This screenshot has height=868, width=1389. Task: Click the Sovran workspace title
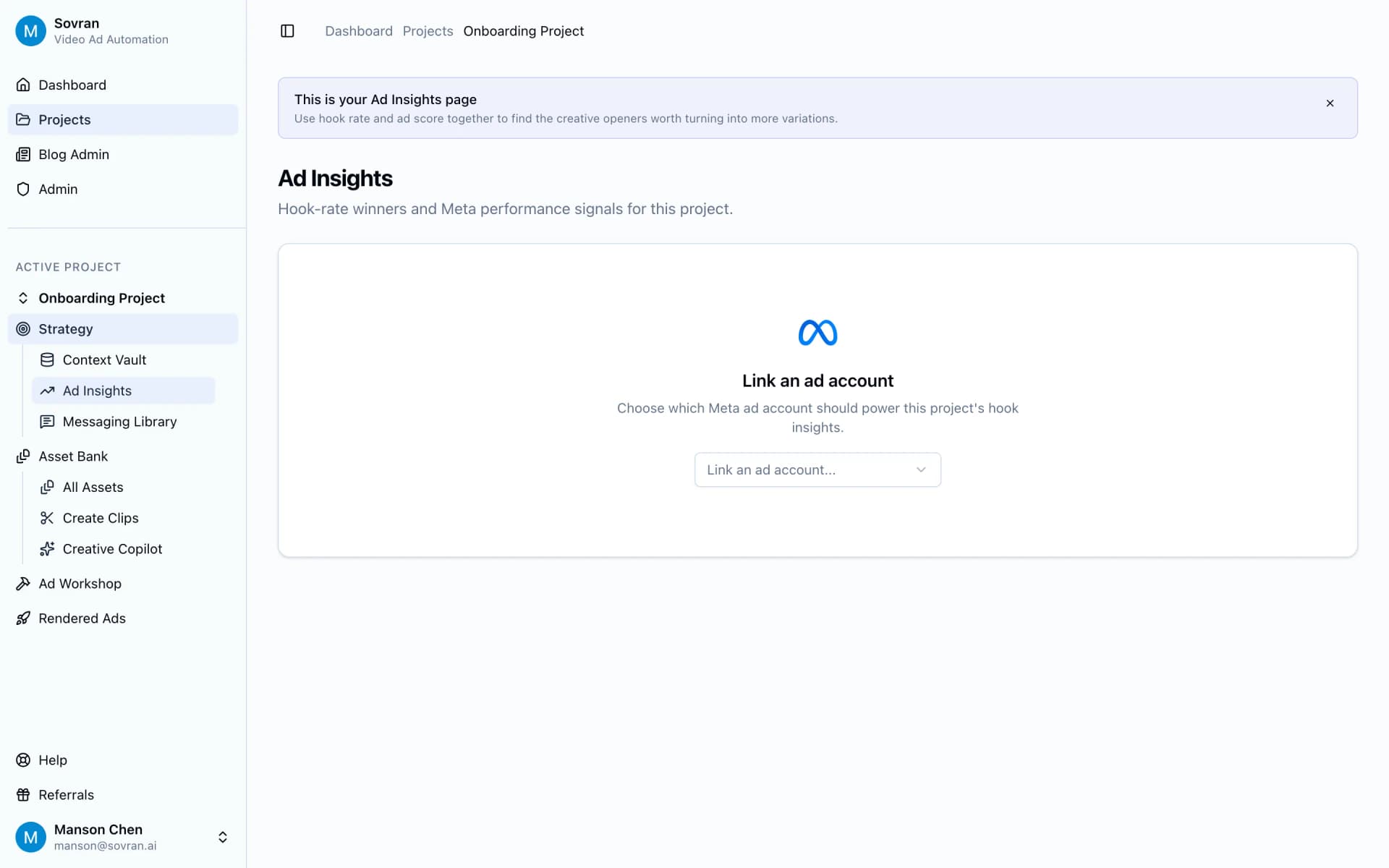[77, 23]
